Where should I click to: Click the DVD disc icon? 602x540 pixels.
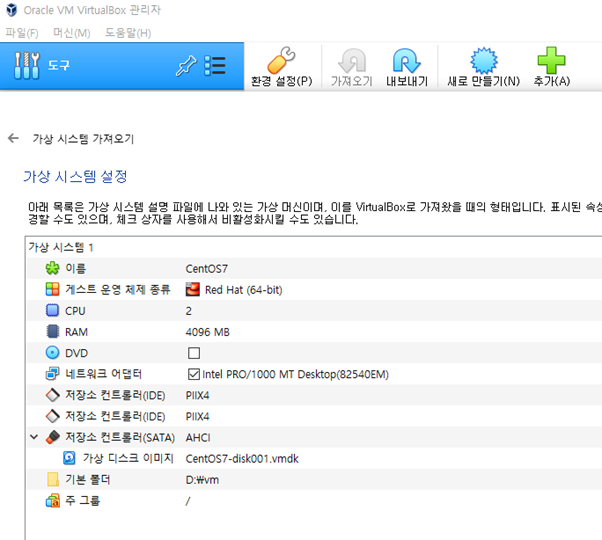53,352
